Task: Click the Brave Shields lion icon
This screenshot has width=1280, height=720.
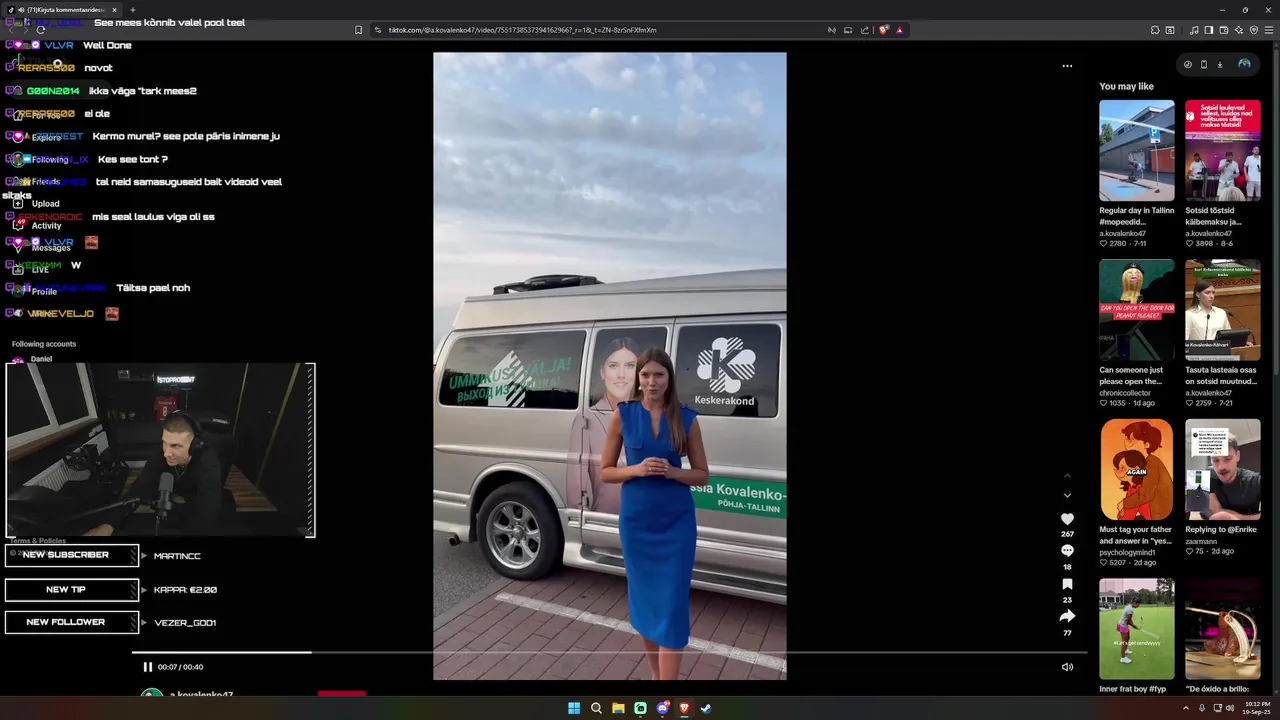Action: 884,30
